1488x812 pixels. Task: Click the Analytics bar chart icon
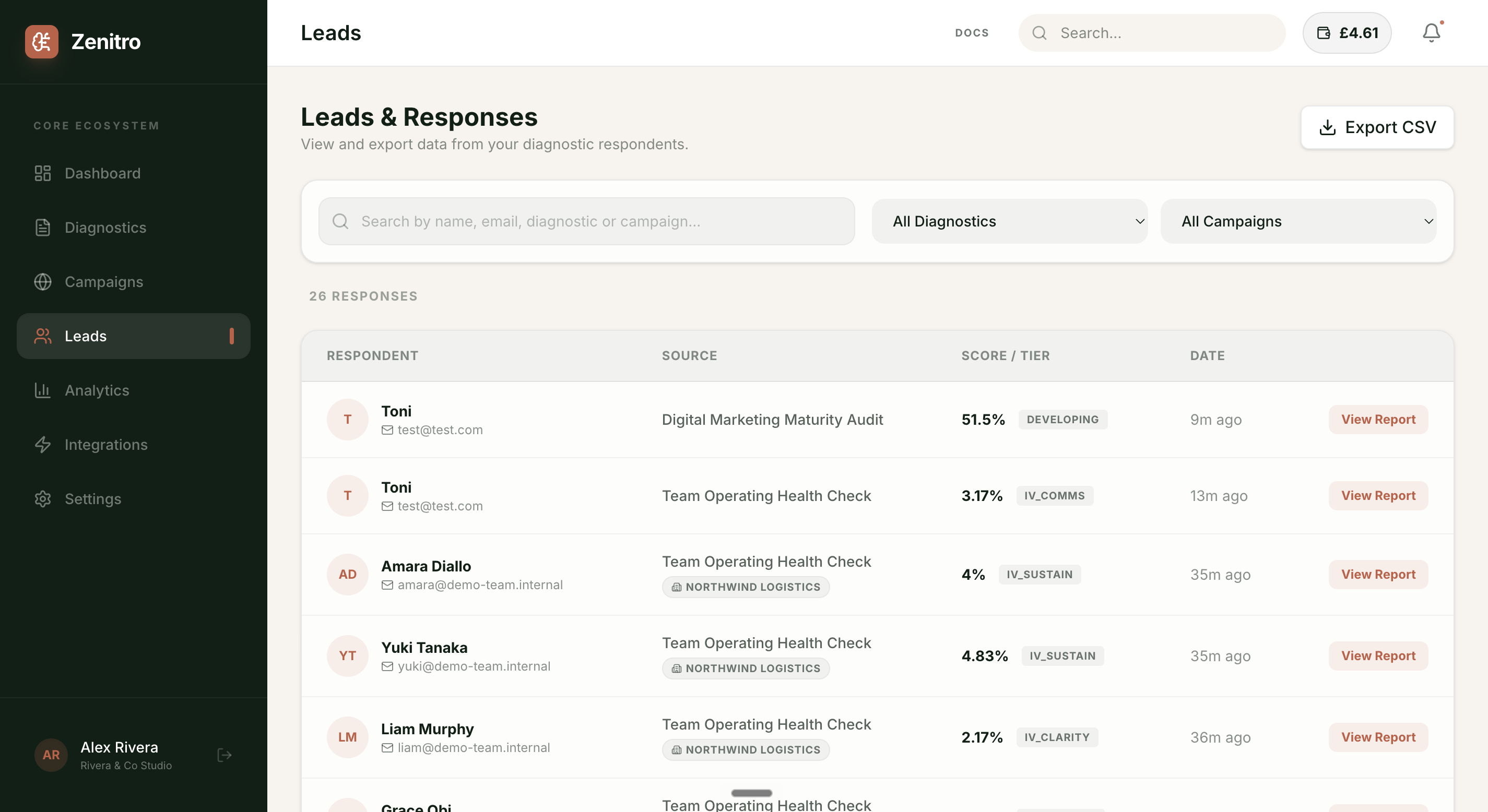[43, 390]
